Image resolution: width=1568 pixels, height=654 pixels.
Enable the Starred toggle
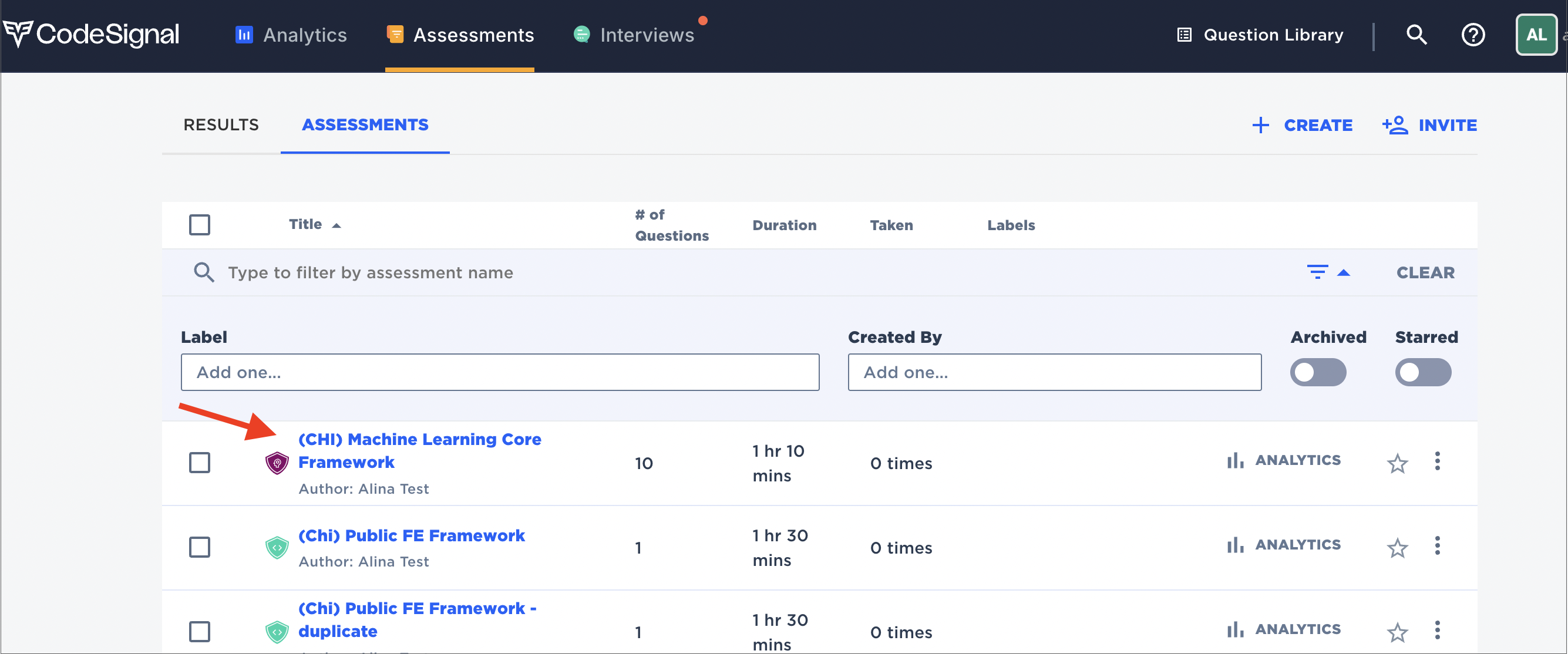[x=1422, y=372]
